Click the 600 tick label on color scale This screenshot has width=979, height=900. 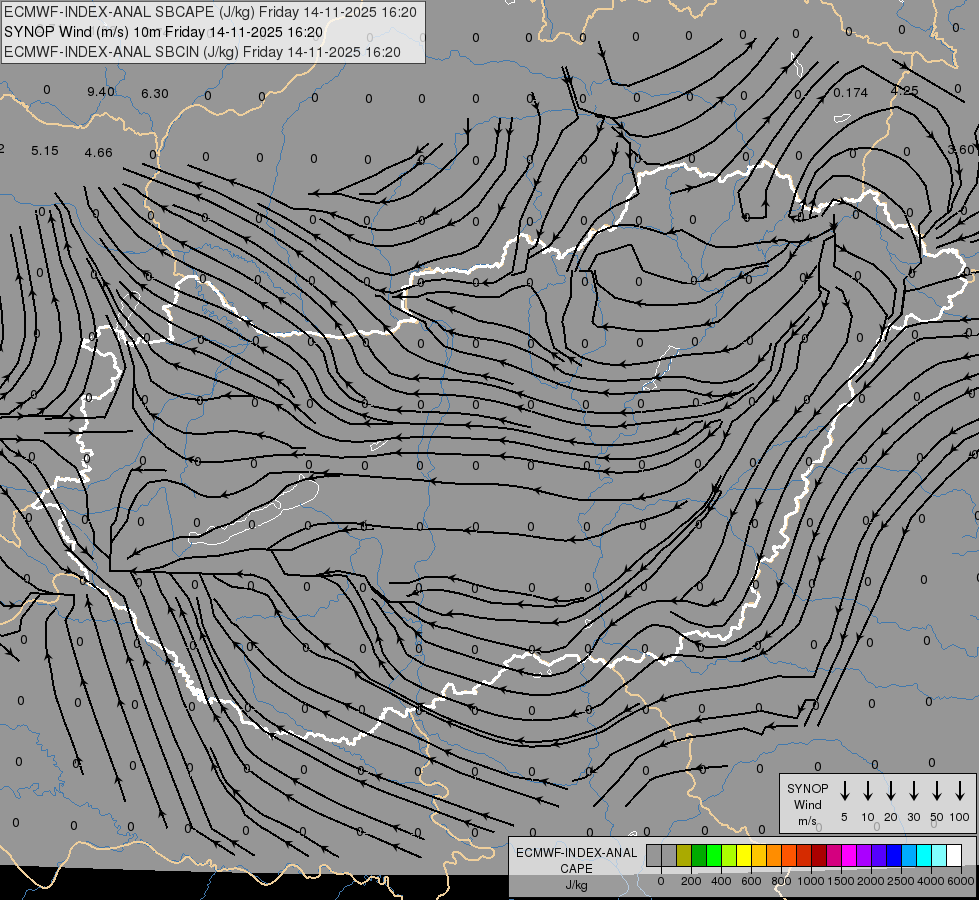tap(751, 881)
